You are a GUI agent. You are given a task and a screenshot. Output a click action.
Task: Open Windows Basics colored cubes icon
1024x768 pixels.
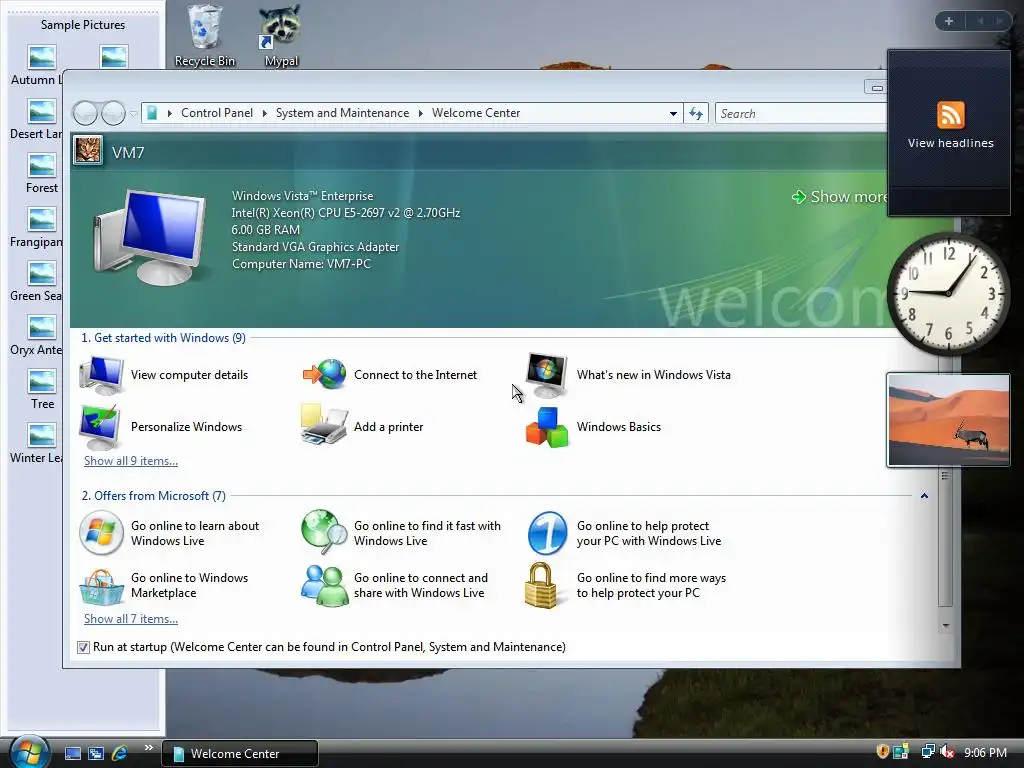click(547, 427)
